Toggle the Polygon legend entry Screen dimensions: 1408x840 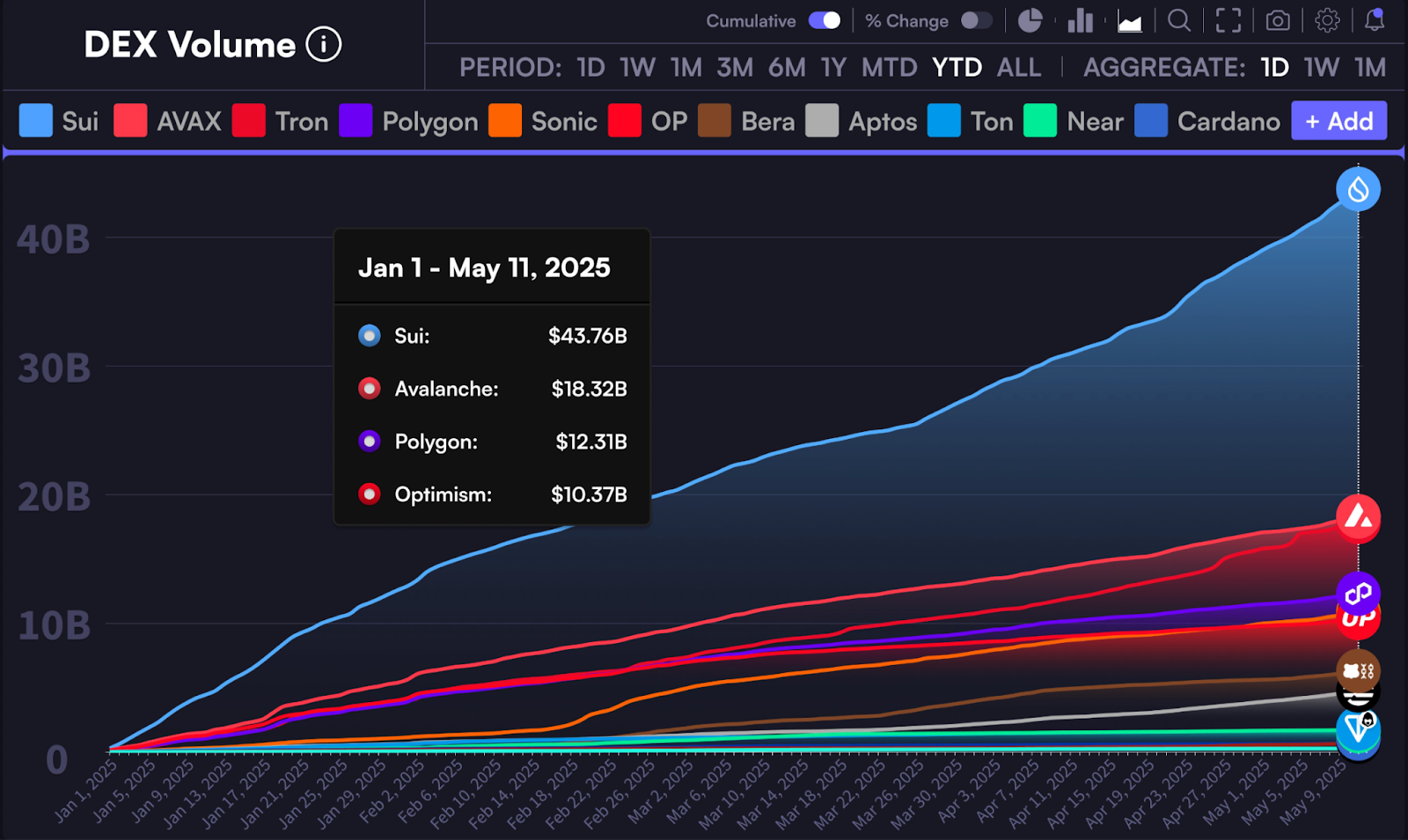[408, 121]
